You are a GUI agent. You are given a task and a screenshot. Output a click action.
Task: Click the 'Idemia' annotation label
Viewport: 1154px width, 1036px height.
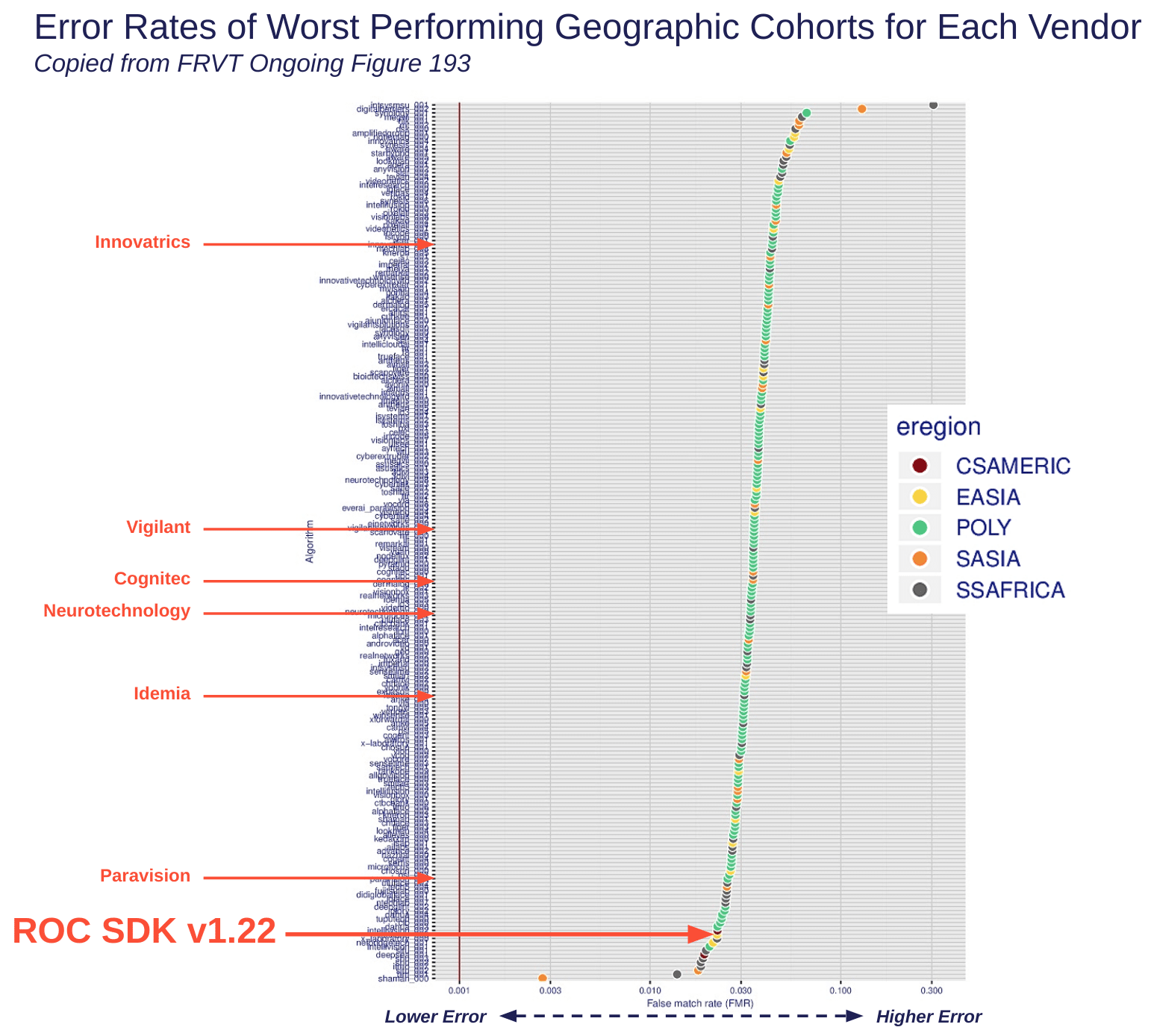click(162, 693)
